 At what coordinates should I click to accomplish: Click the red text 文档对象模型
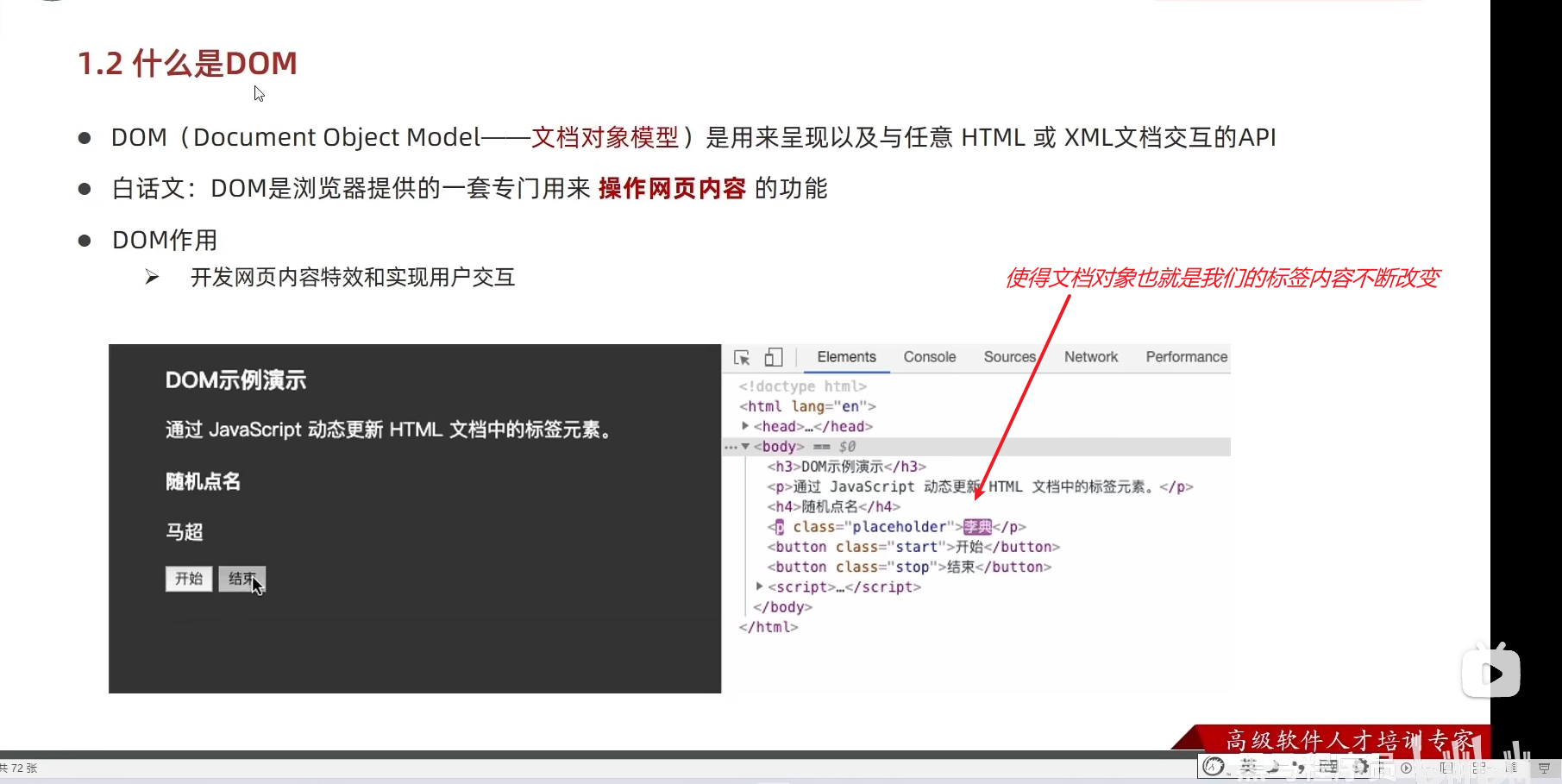(605, 137)
